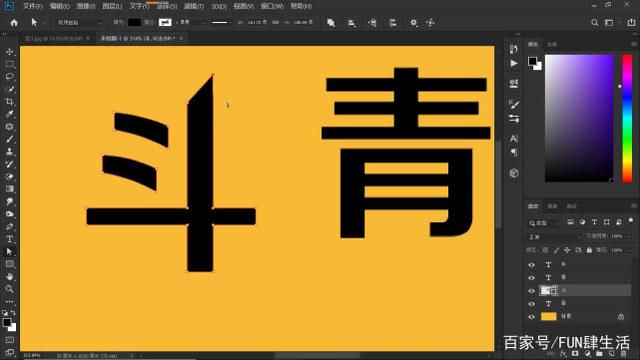The height and width of the screenshot is (360, 640).
Task: Select the Move tool
Action: tap(9, 52)
